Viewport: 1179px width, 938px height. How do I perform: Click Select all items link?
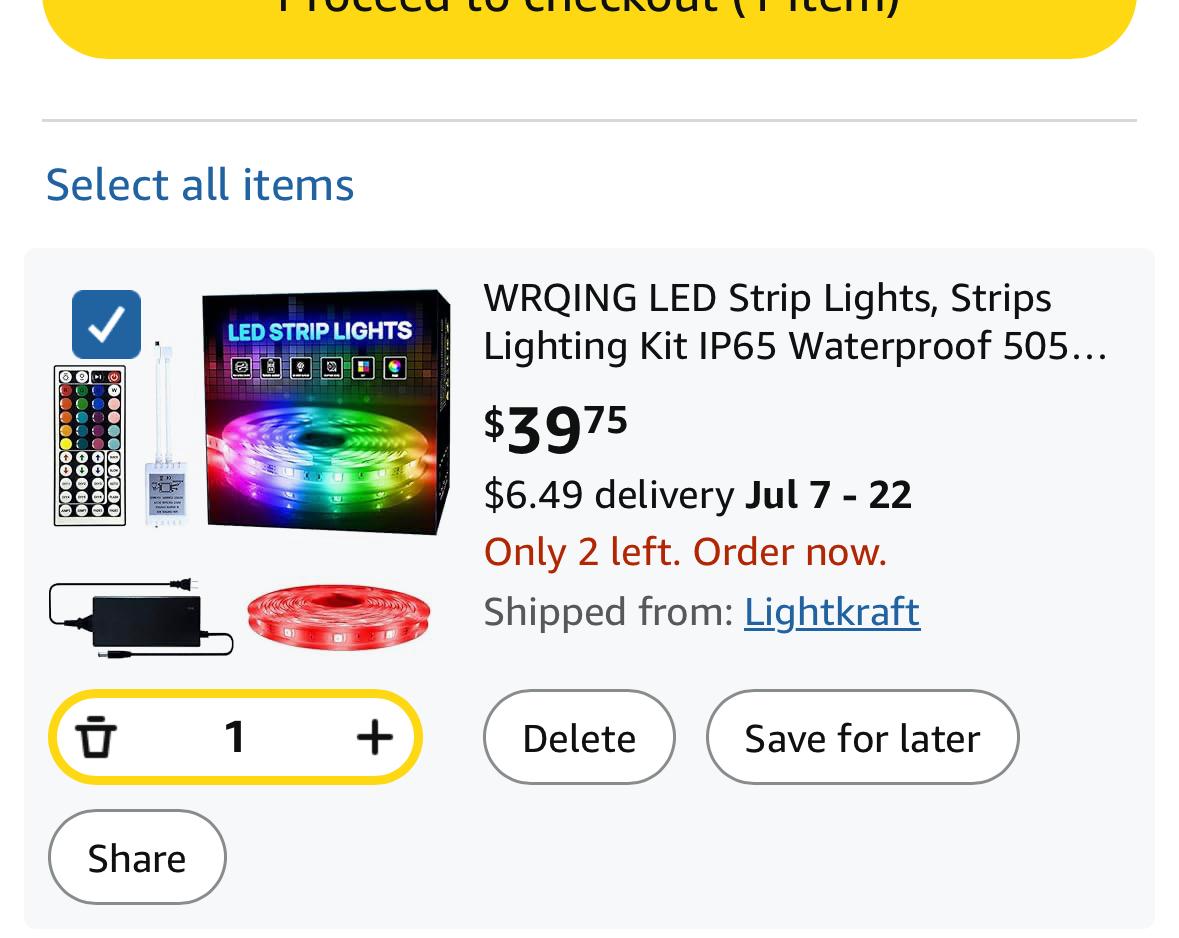(200, 185)
